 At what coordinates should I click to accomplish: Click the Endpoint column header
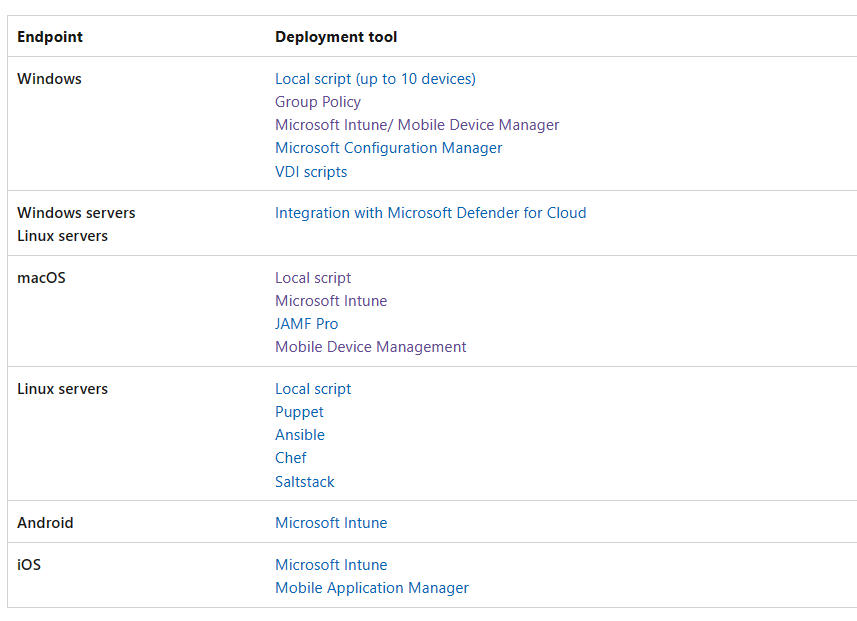pos(49,36)
